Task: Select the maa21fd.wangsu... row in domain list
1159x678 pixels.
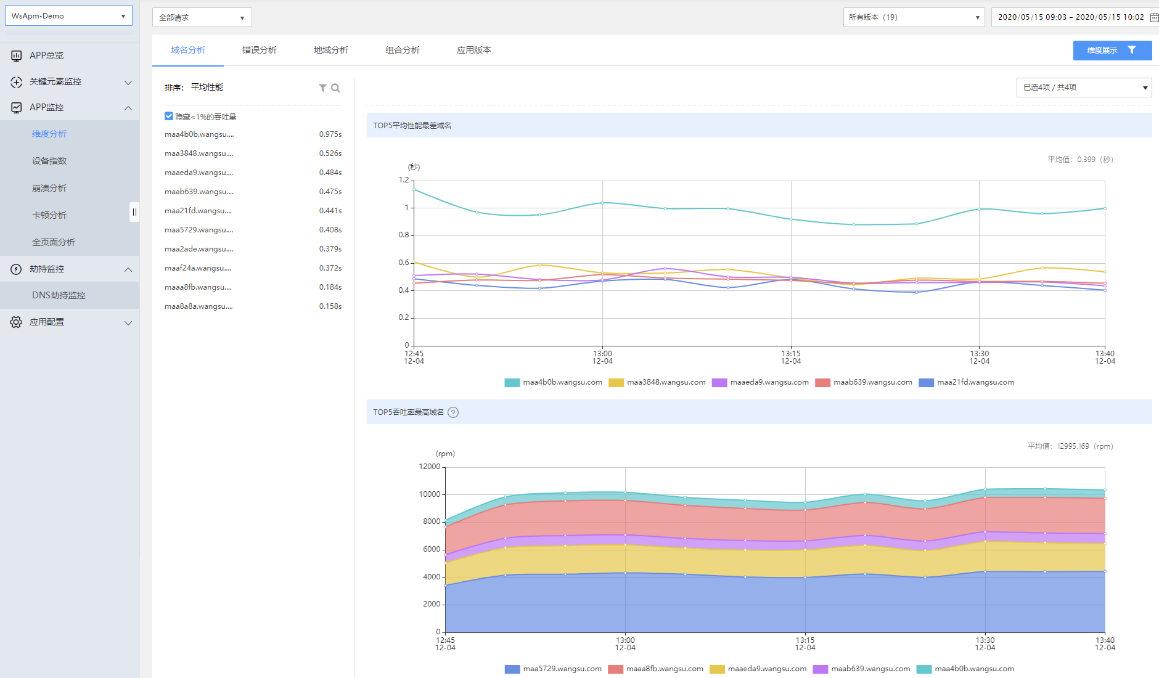Action: coord(253,211)
